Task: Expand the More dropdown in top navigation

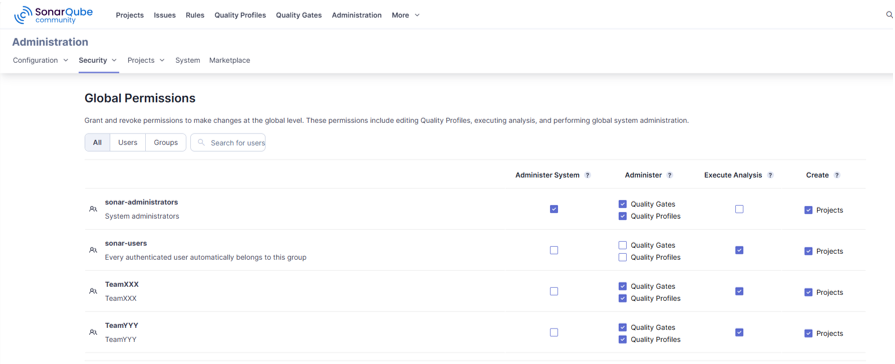Action: (x=405, y=15)
